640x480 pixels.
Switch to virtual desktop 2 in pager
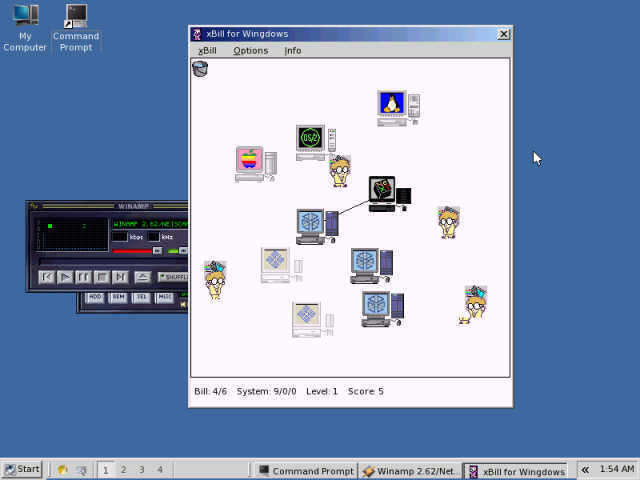tap(124, 469)
